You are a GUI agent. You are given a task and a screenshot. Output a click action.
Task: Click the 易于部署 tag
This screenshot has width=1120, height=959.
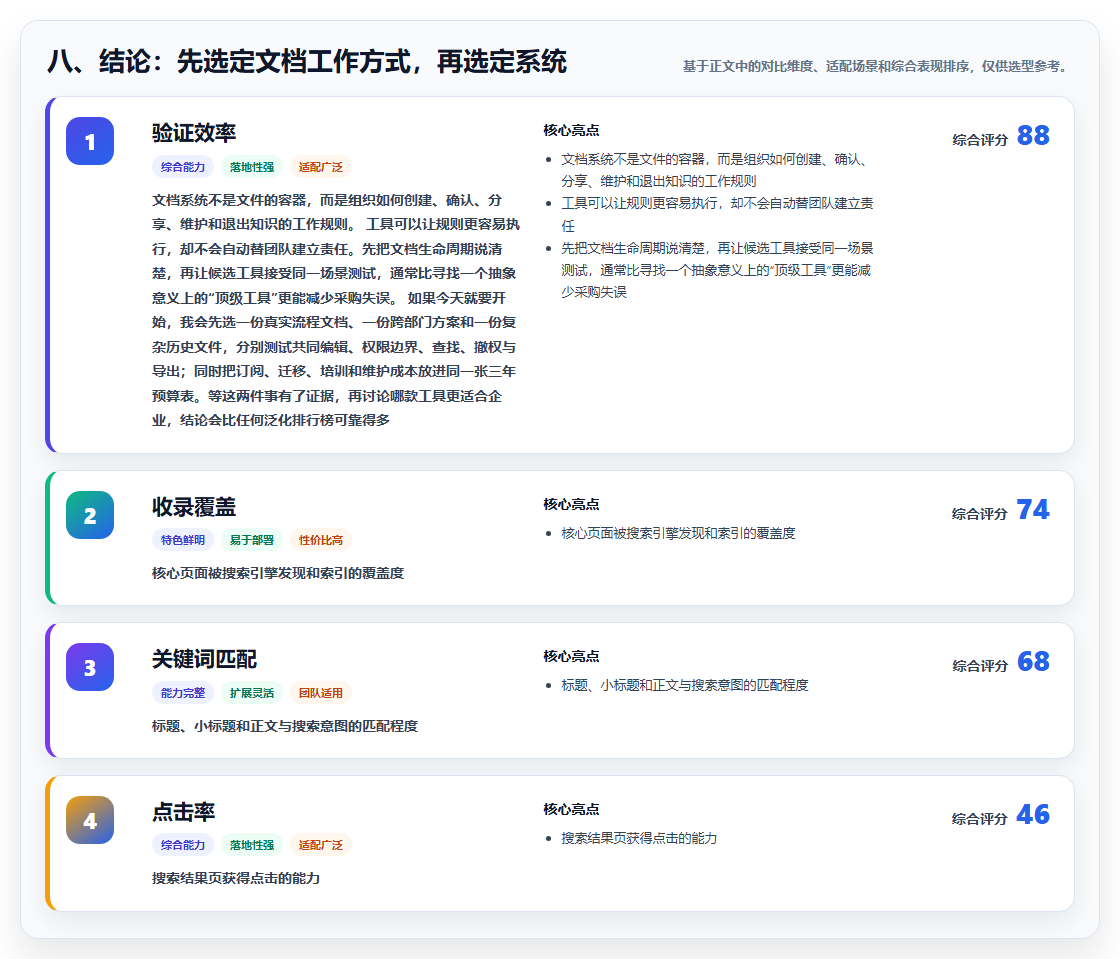coord(252,540)
